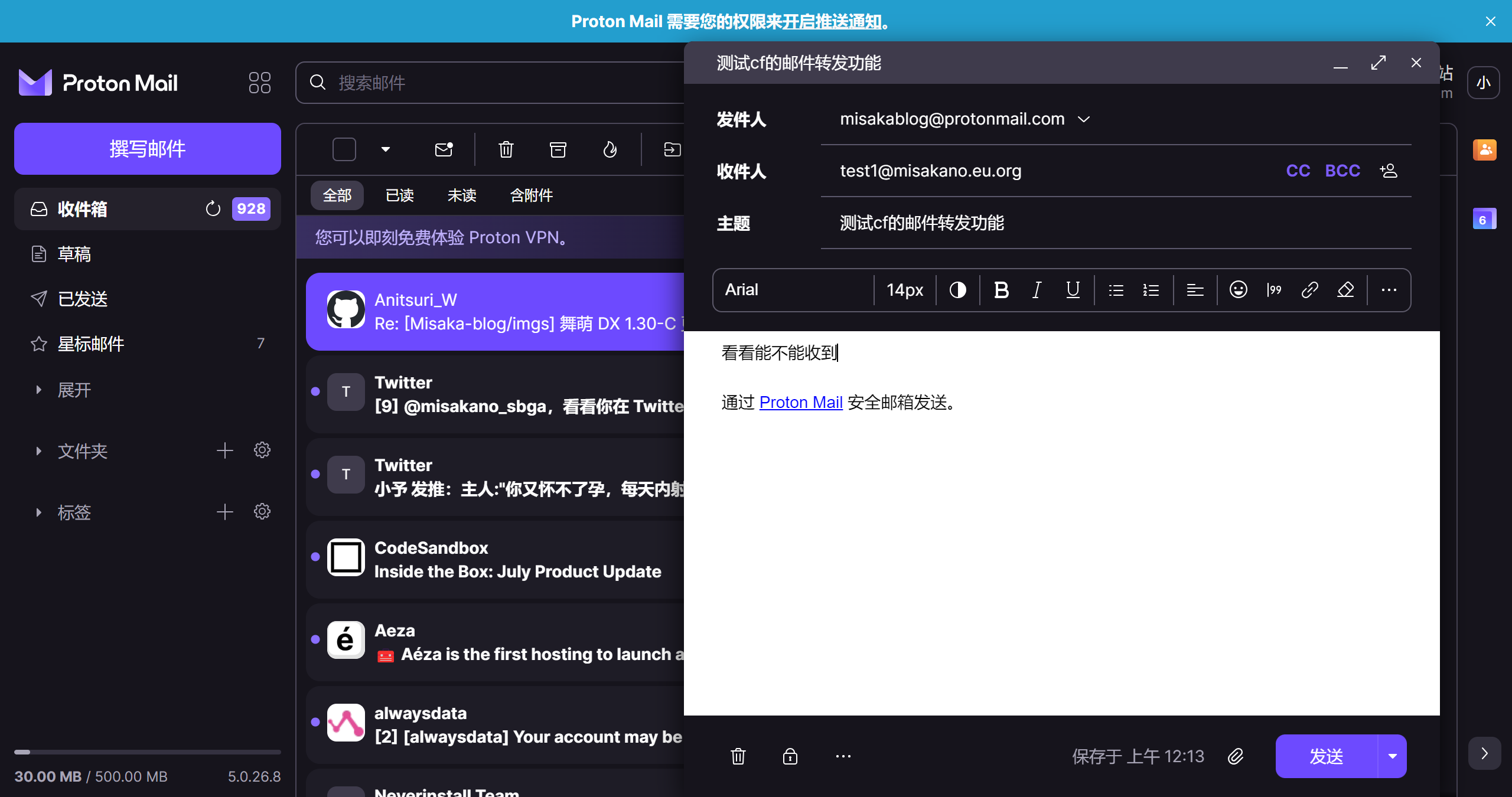Mark selected as read envelope icon
This screenshot has width=1512, height=797.
point(444,149)
